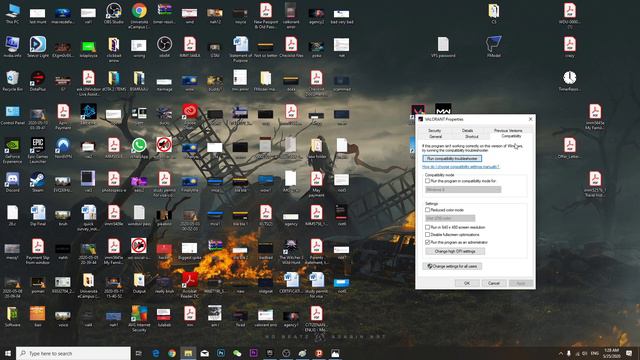Screen dimensions: 640x360
Task: Switch to the Security tab
Action: click(434, 131)
